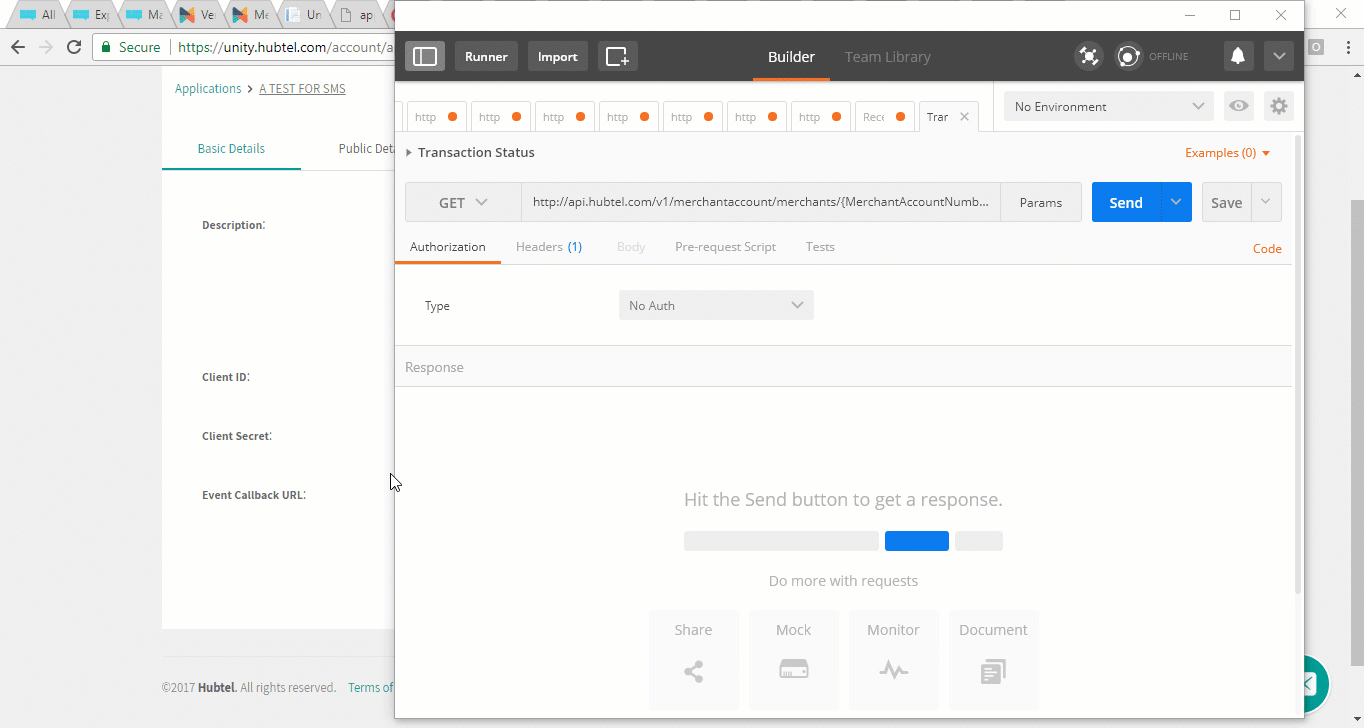This screenshot has height=728, width=1364.
Task: Open the No Auth type dropdown
Action: [x=716, y=305]
